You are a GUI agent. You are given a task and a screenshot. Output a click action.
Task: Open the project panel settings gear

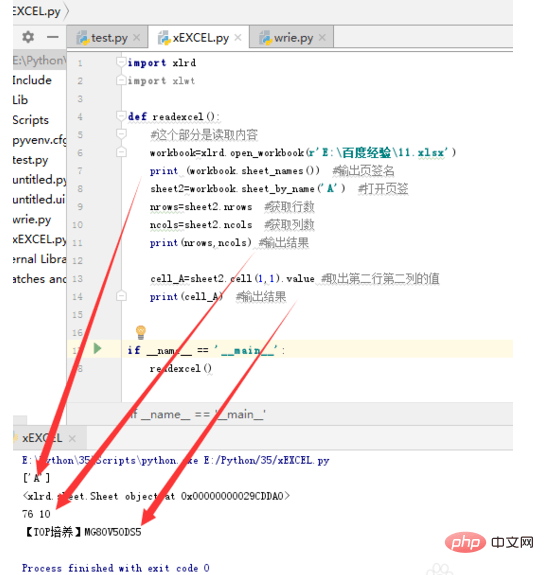click(x=28, y=37)
